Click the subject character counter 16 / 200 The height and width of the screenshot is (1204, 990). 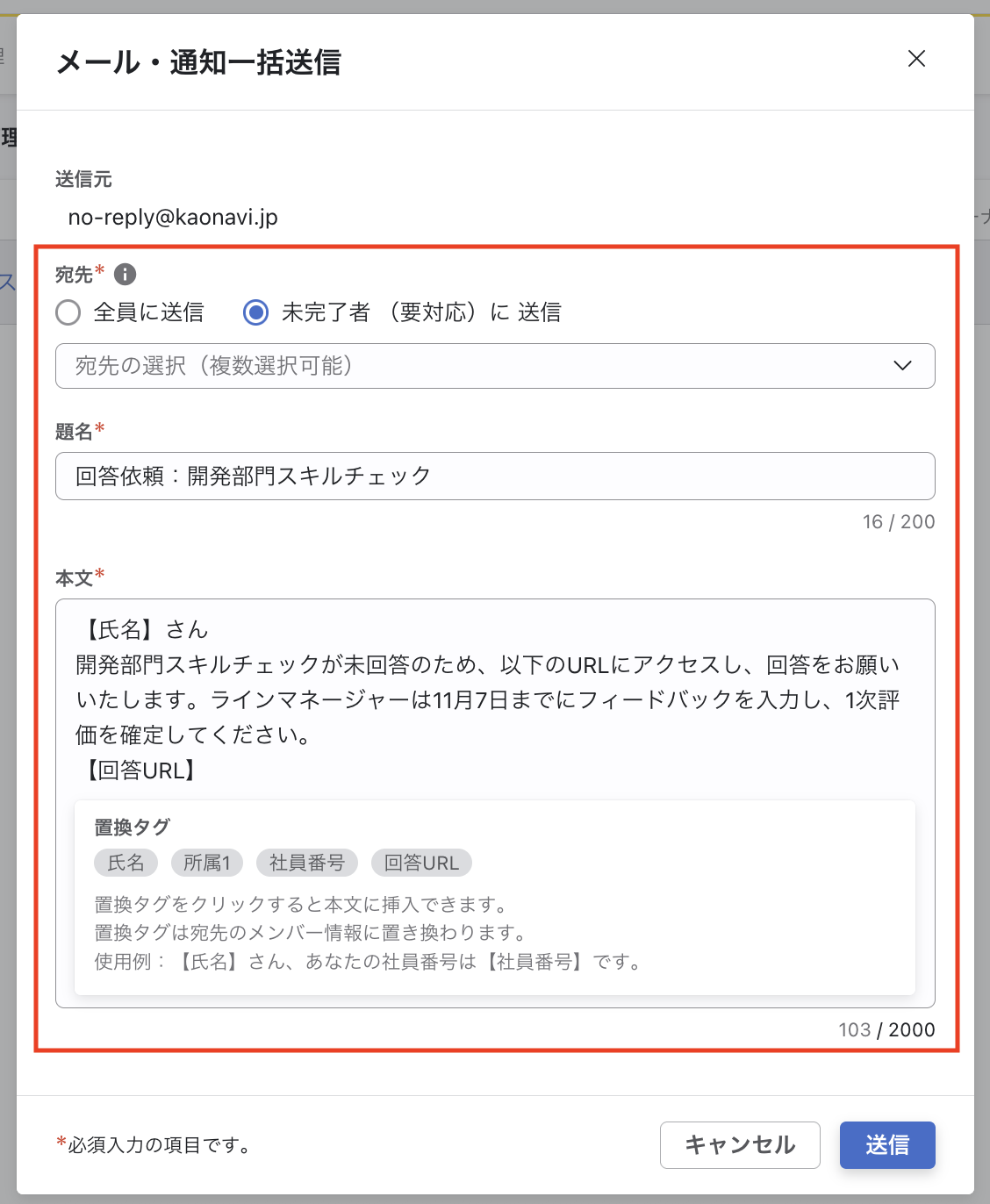click(898, 522)
